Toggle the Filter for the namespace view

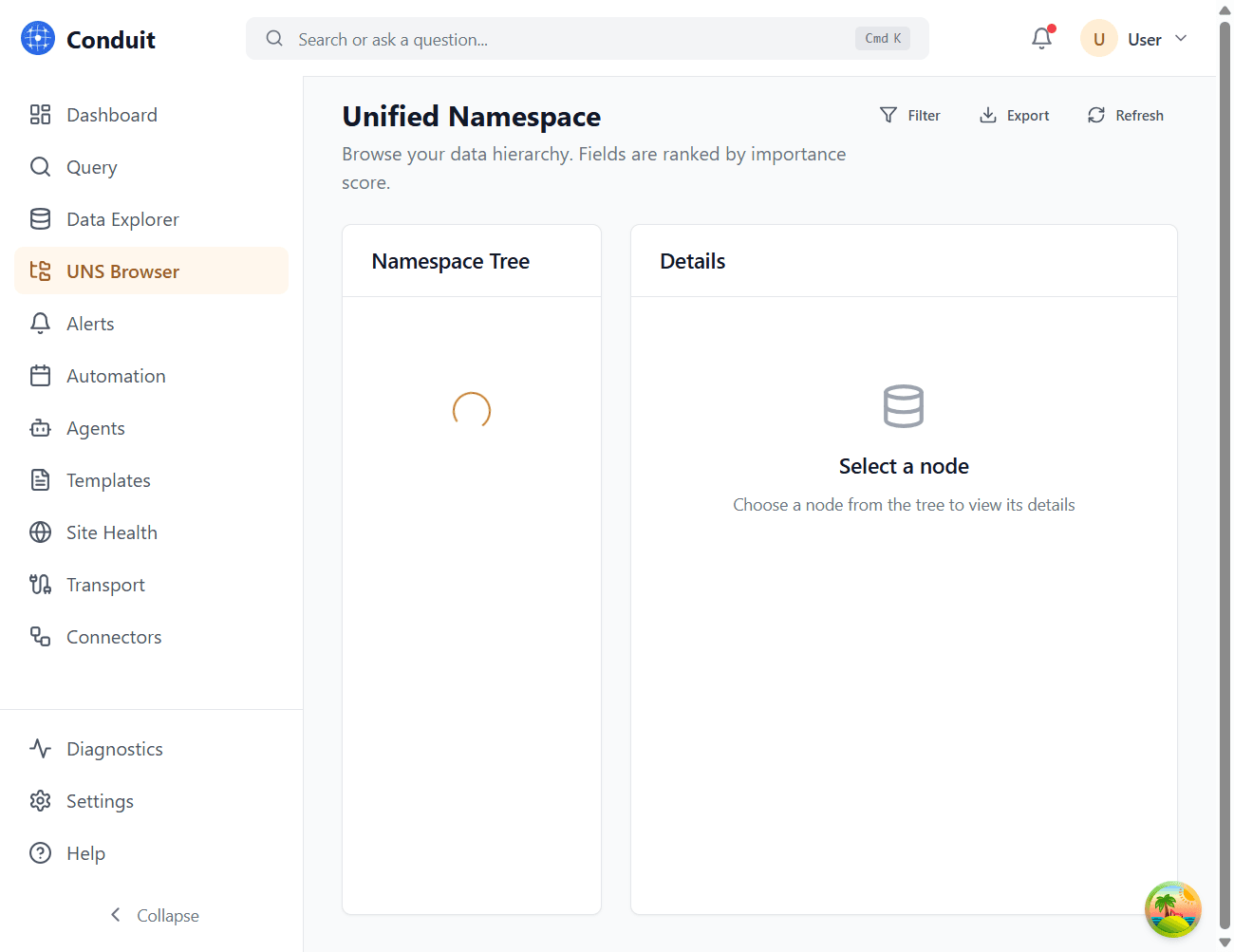click(909, 115)
